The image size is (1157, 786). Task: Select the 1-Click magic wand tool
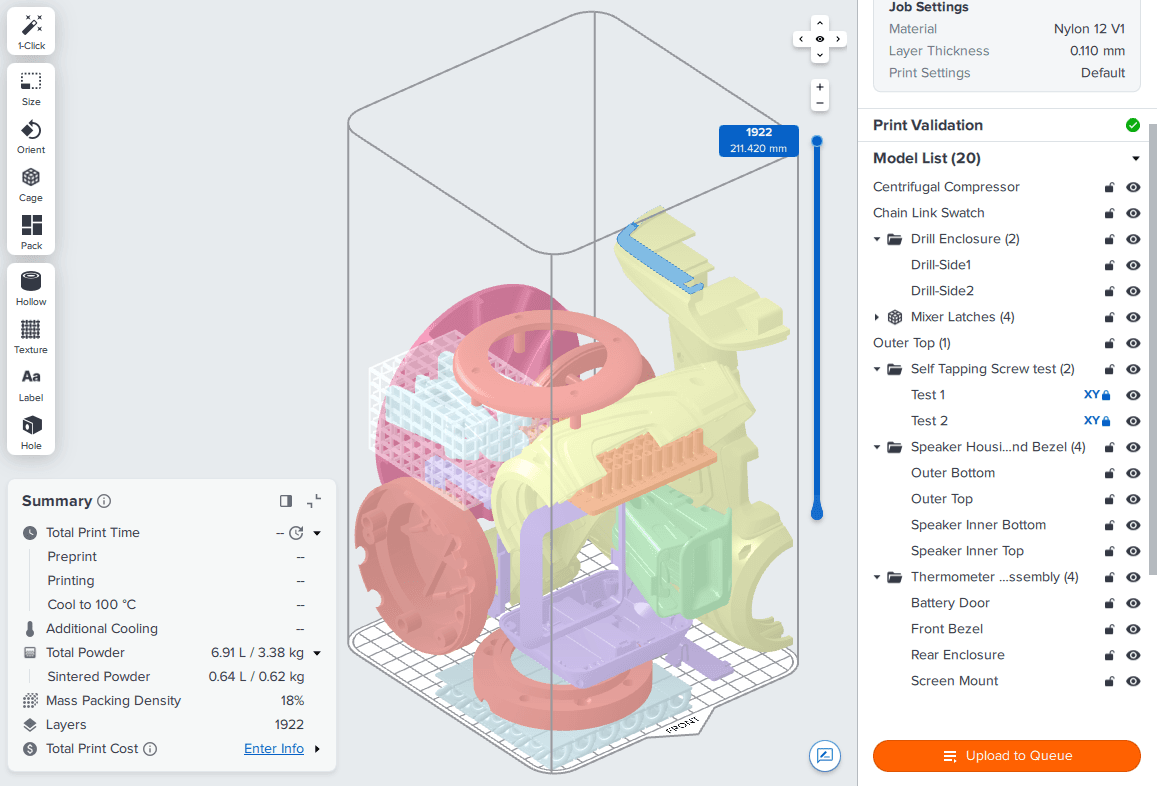(31, 30)
